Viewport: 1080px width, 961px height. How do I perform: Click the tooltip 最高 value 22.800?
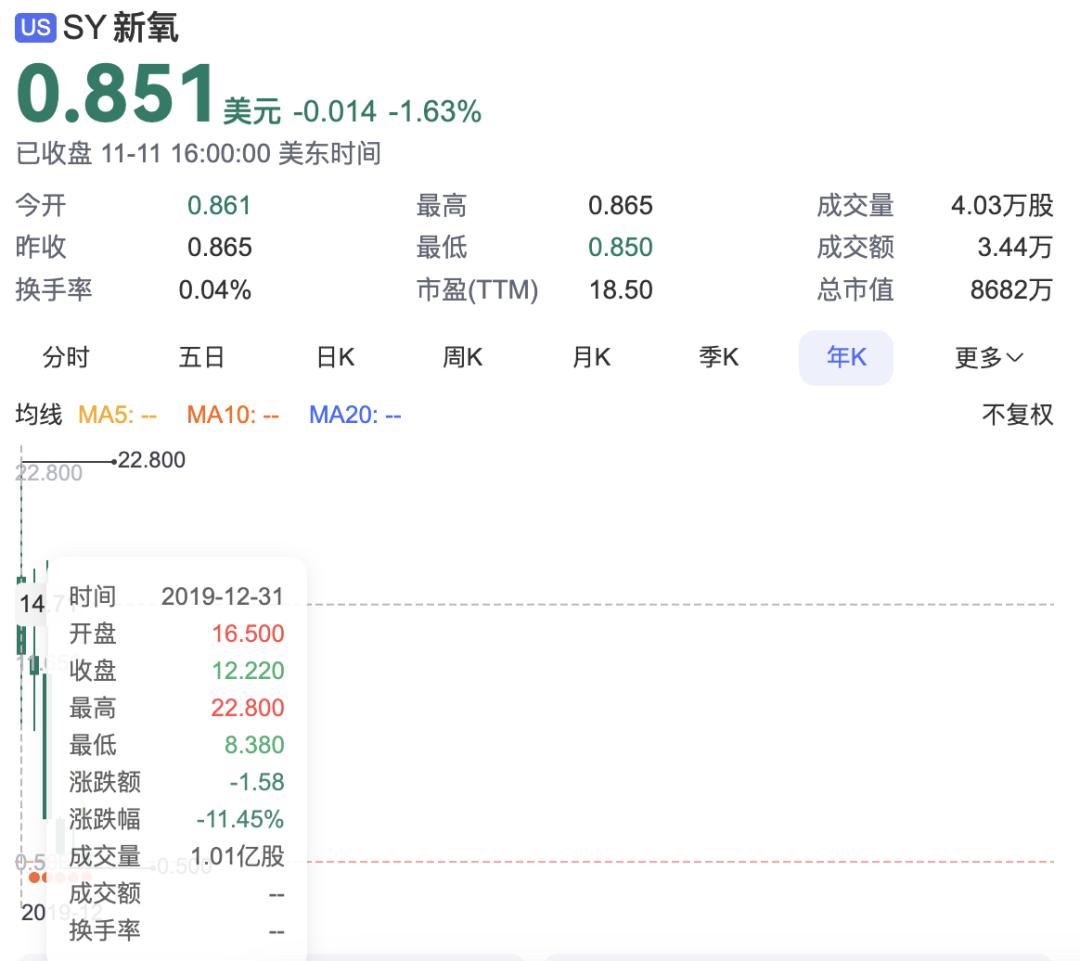click(x=248, y=708)
